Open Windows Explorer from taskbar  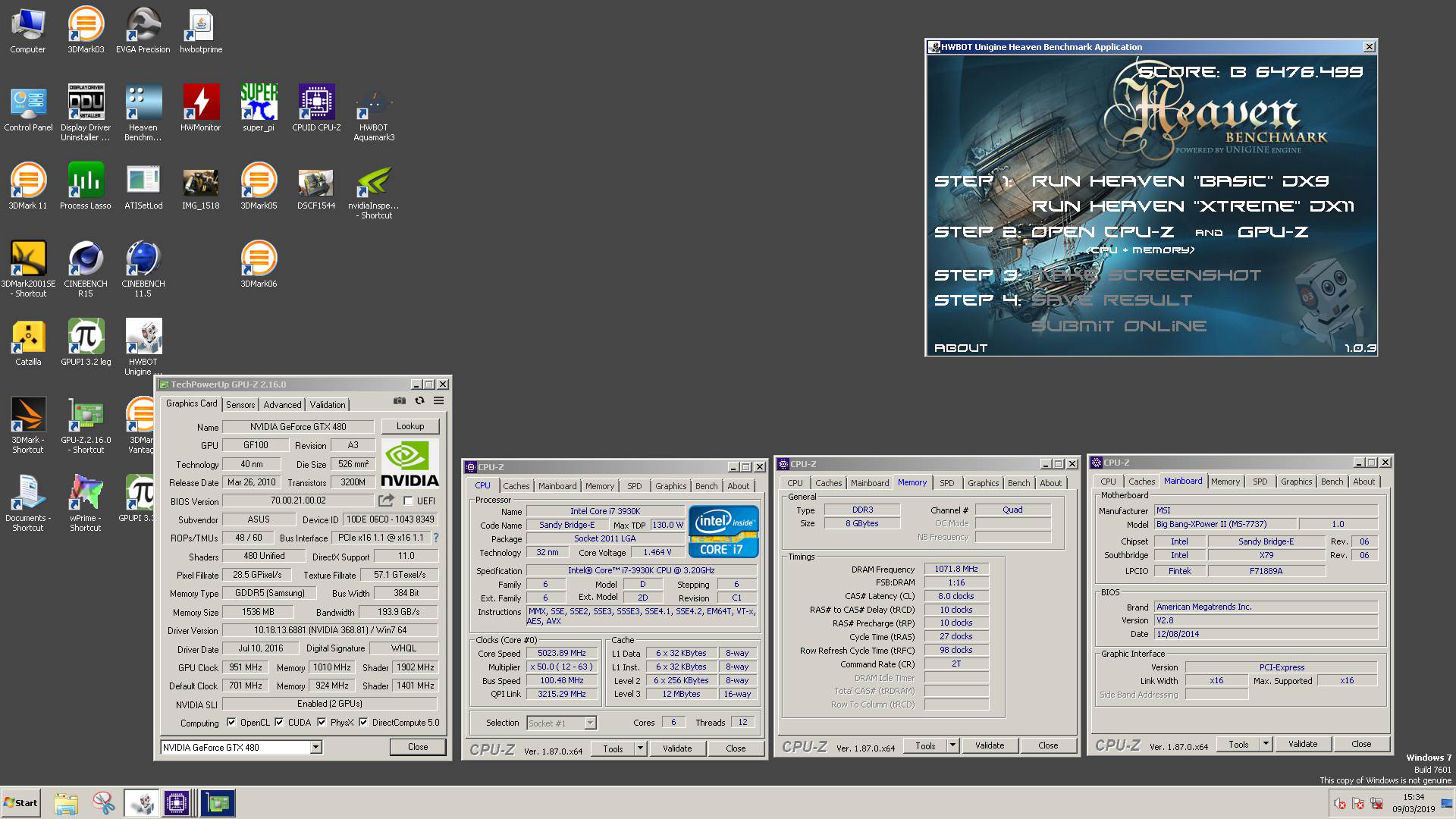click(x=66, y=803)
